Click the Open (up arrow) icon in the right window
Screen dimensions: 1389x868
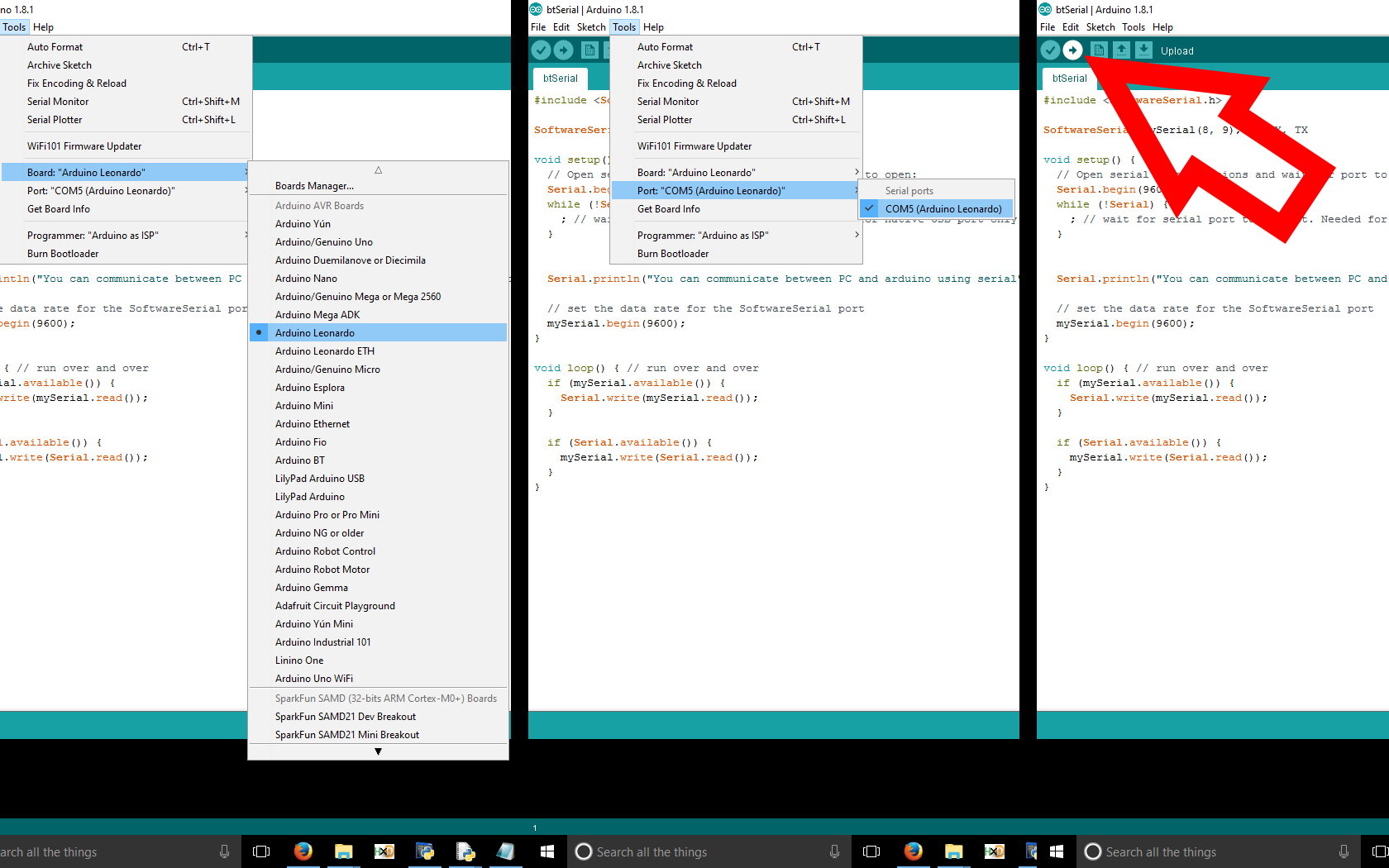pos(1121,50)
